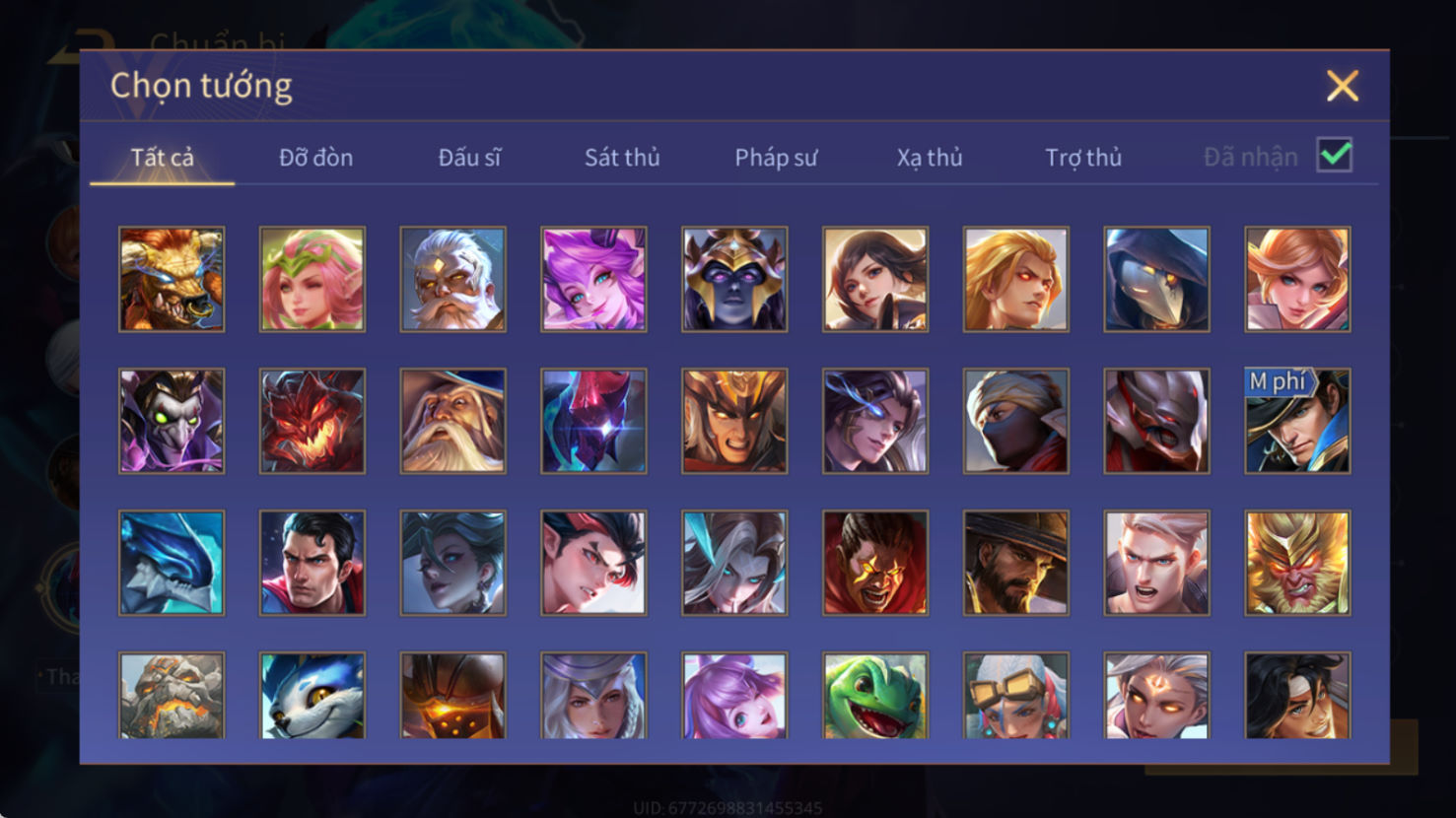Open the Sát thủ tab
This screenshot has height=818, width=1456.
click(x=622, y=157)
